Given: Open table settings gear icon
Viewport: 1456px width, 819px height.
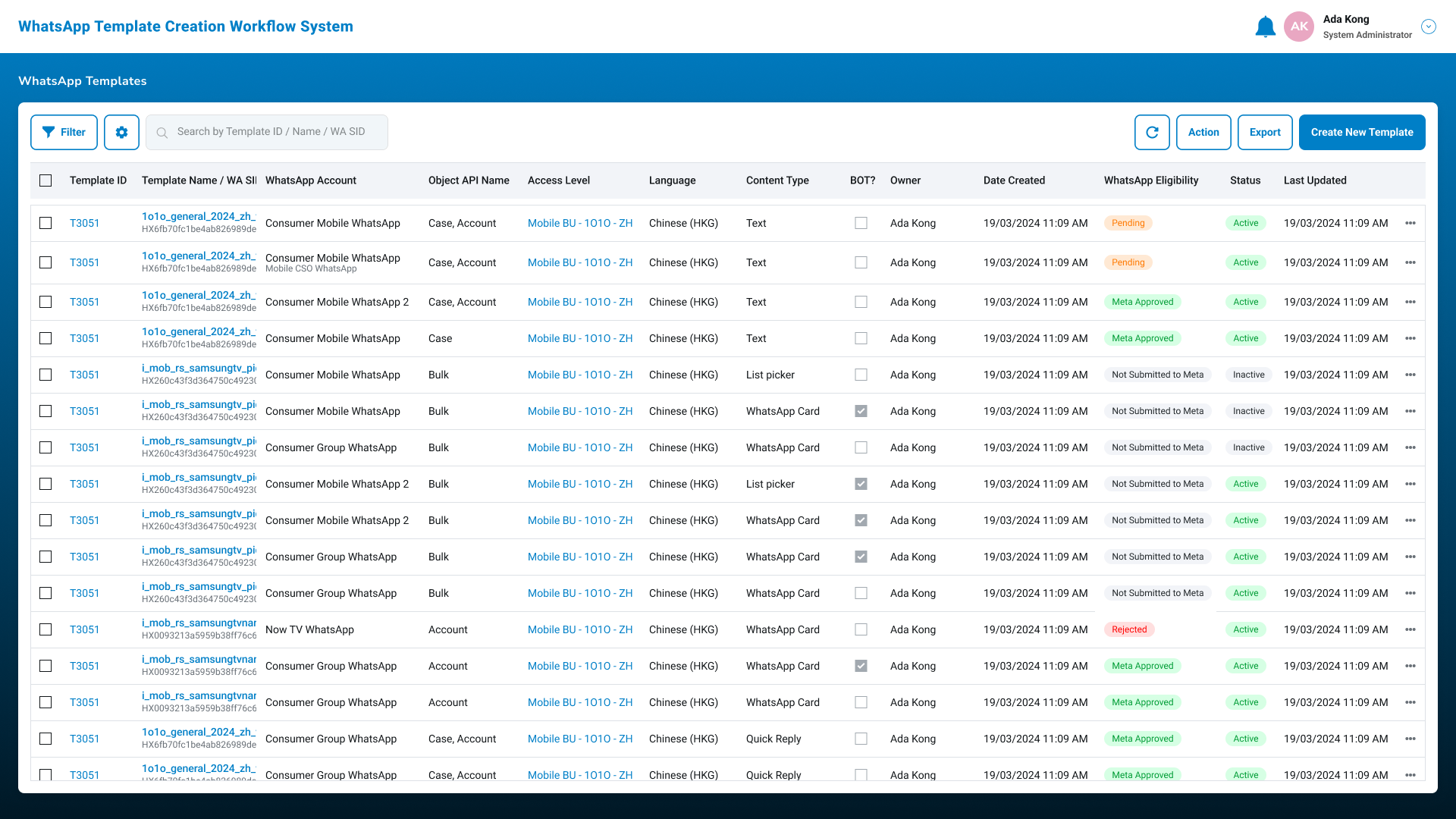Looking at the screenshot, I should (x=121, y=132).
